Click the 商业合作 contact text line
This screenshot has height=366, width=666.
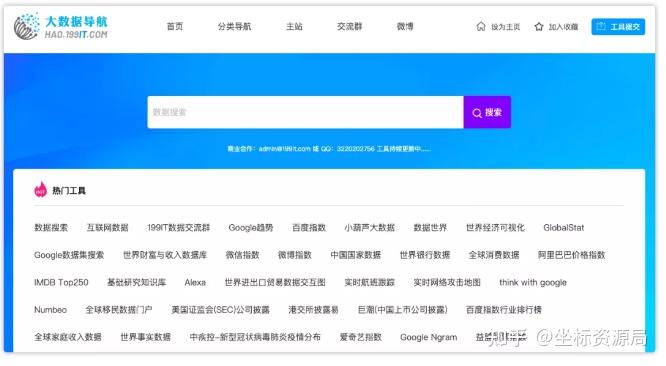pos(329,149)
